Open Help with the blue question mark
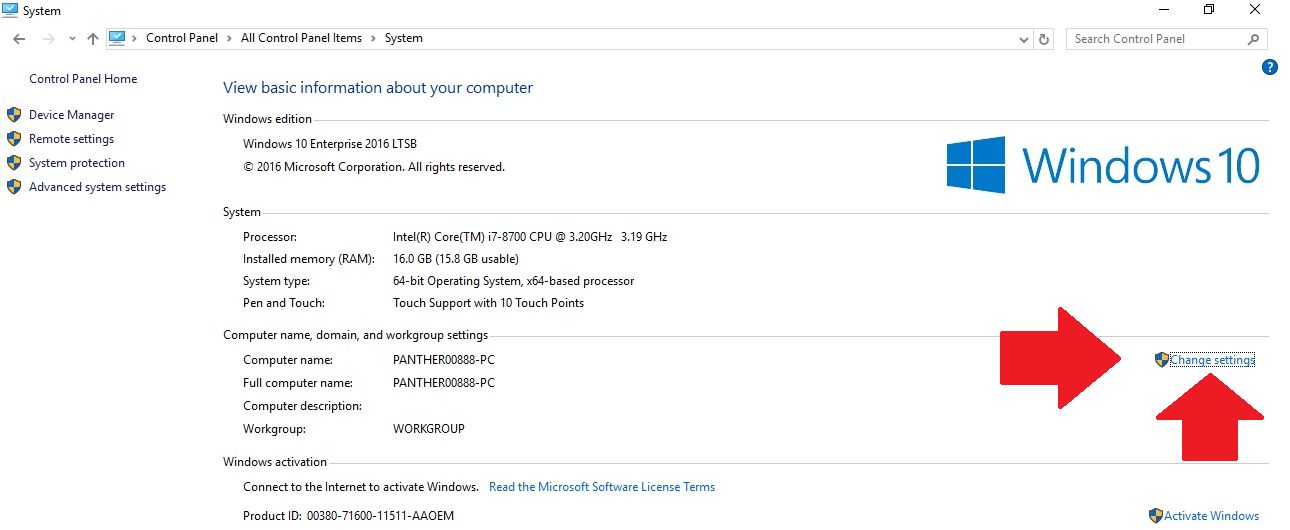This screenshot has height=530, width=1290. point(1270,68)
